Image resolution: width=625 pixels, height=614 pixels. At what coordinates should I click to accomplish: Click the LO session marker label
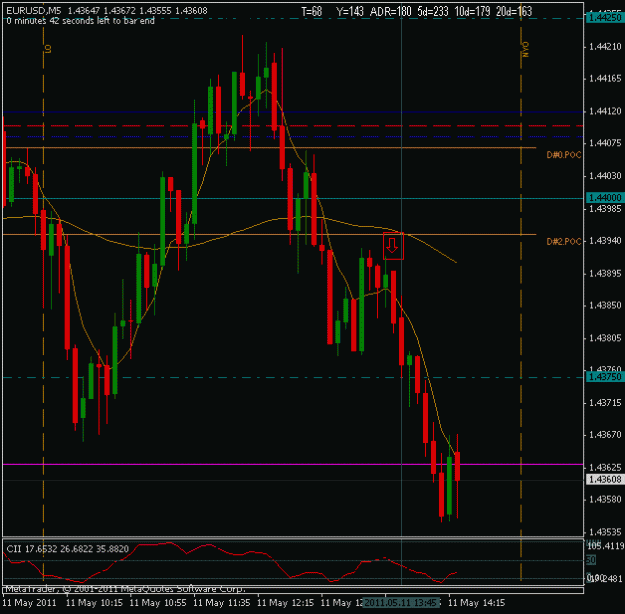(48, 49)
